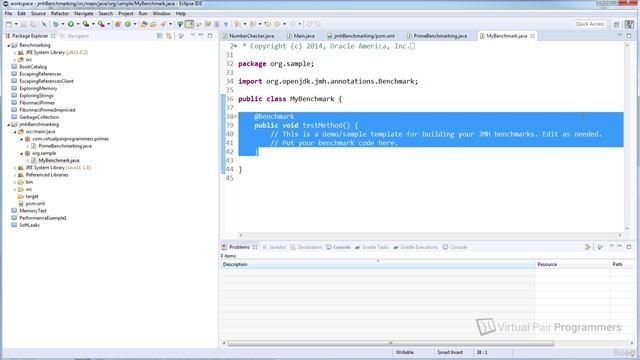This screenshot has height=360, width=640.
Task: Select pom.xml in Package Explorer
Action: (35, 204)
